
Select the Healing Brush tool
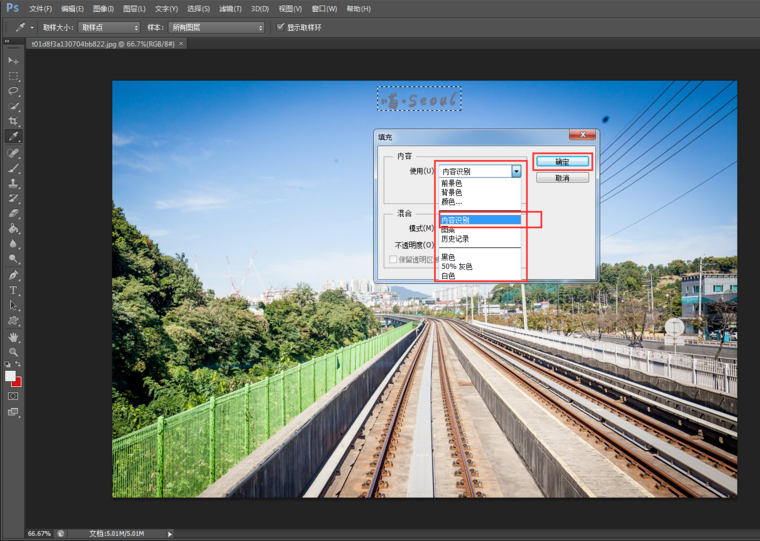[13, 153]
